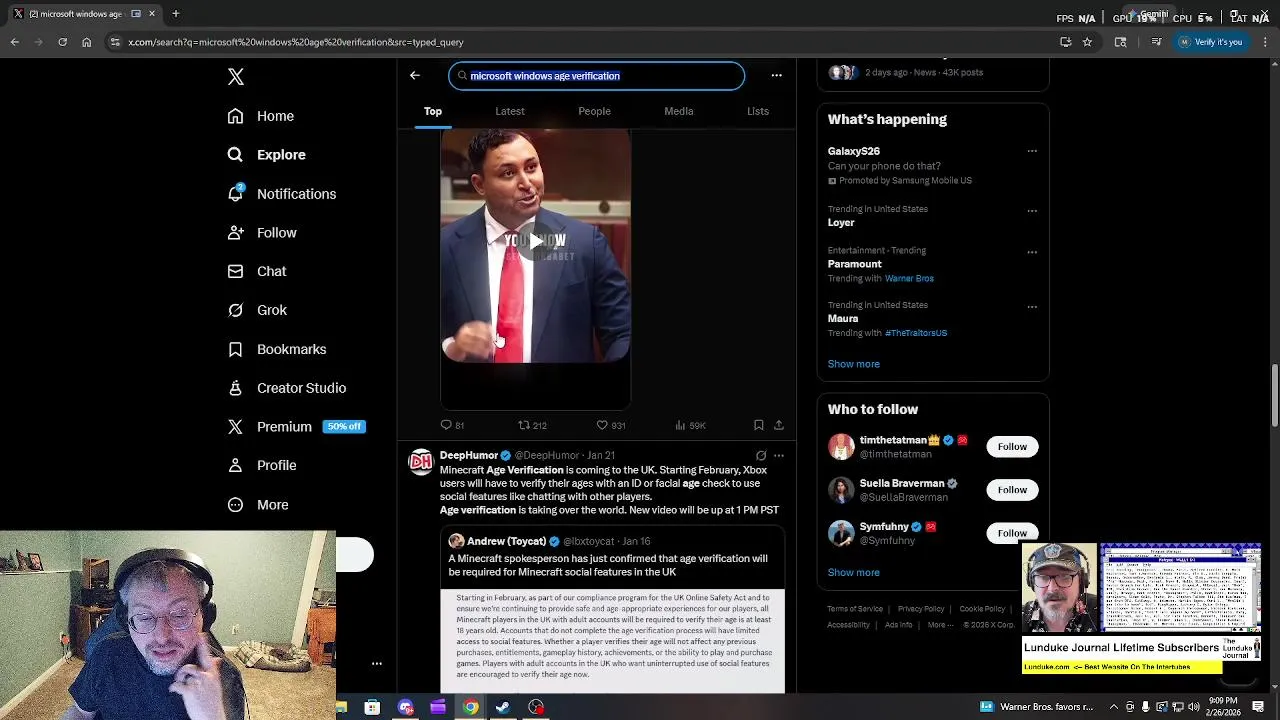Show more under Who to follow
The width and height of the screenshot is (1280, 720).
point(853,572)
